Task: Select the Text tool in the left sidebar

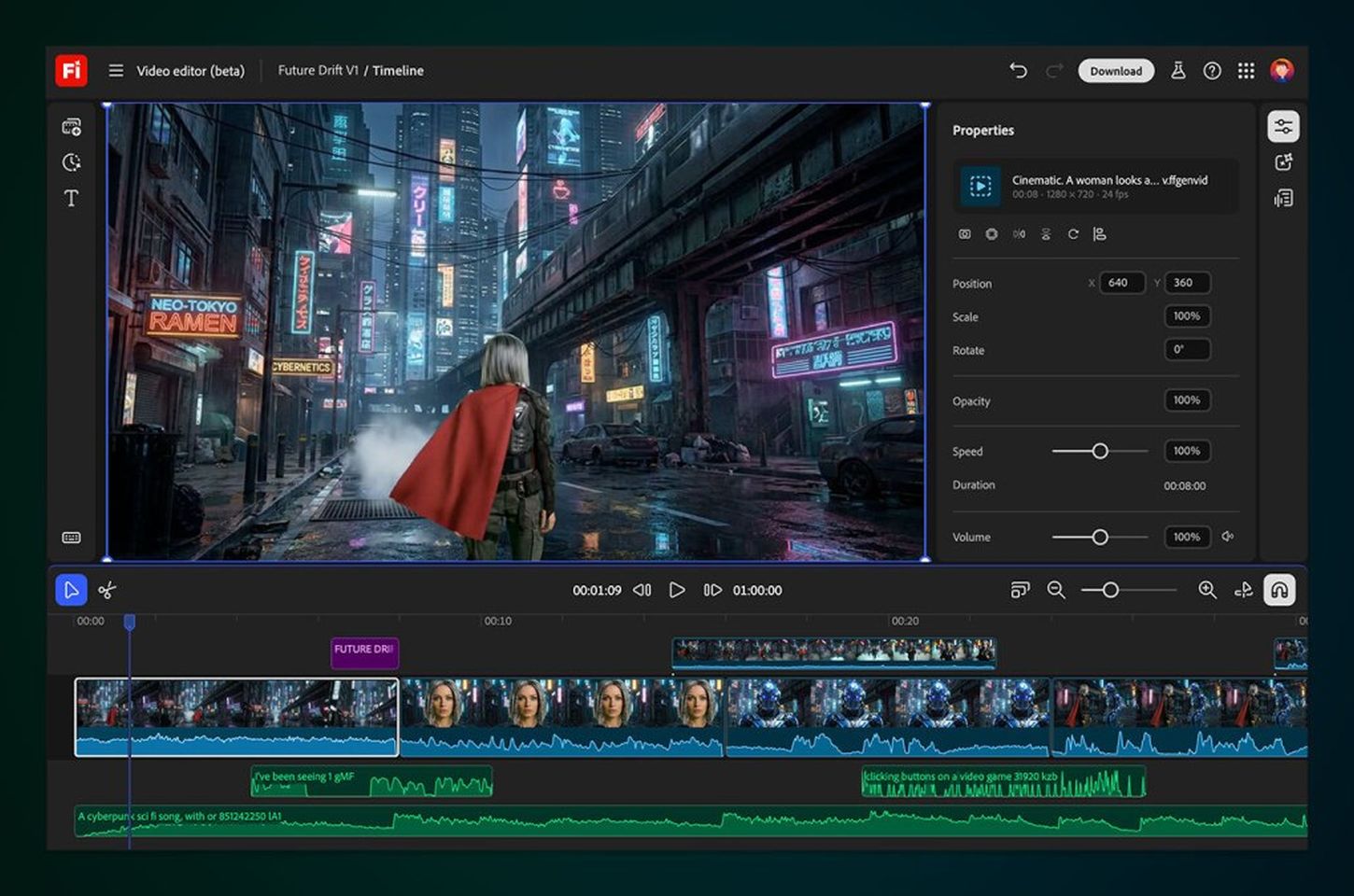Action: pos(71,198)
